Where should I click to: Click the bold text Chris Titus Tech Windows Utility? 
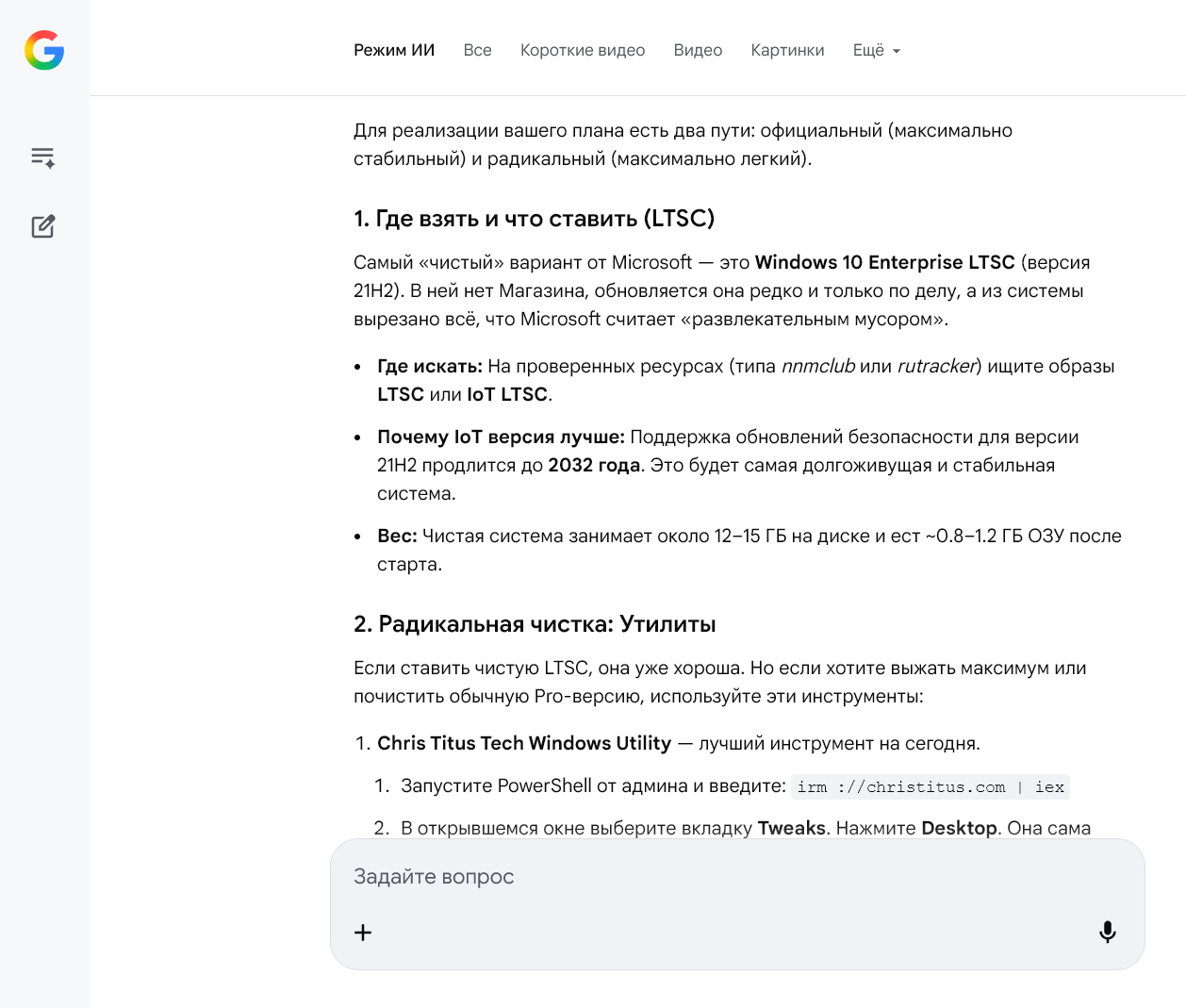coord(524,743)
